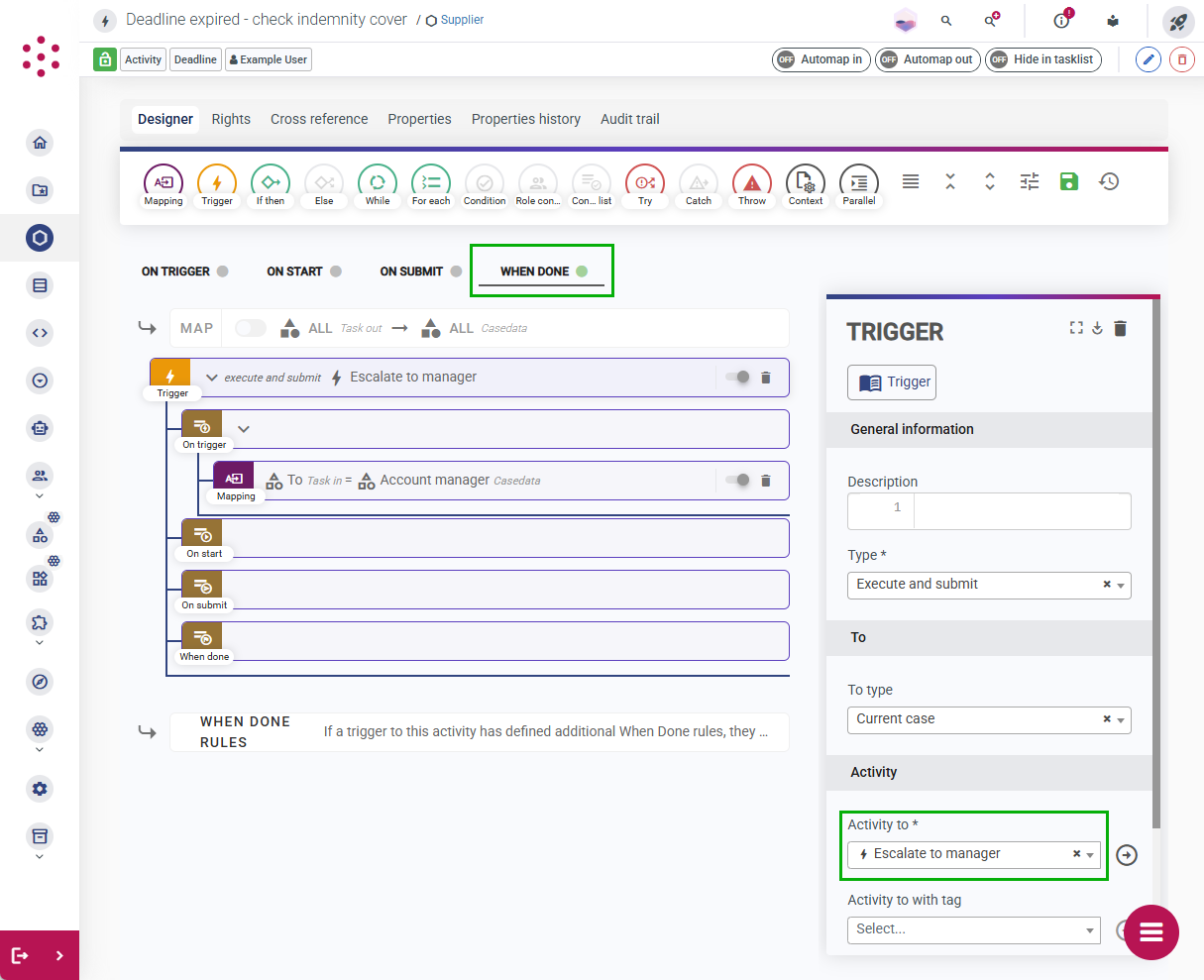This screenshot has height=980, width=1204.
Task: Click the green save icon in designer toolbar
Action: coord(1069,181)
